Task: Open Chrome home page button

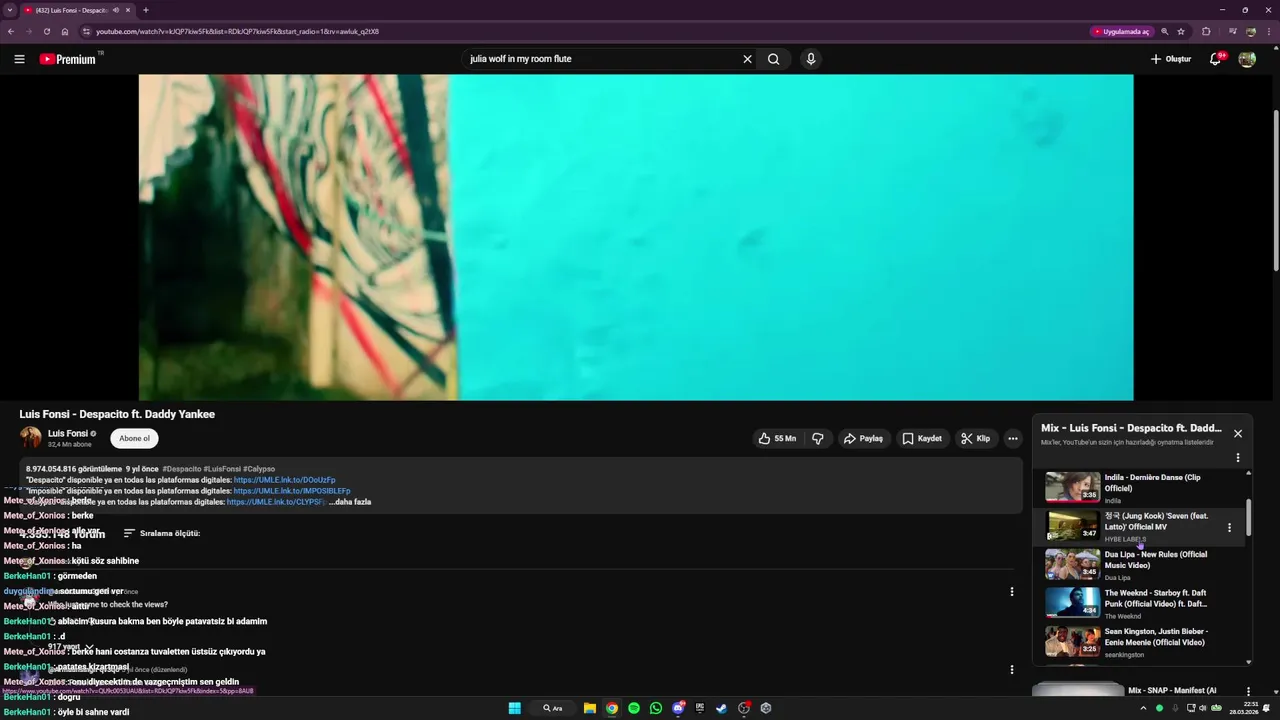Action: click(65, 31)
